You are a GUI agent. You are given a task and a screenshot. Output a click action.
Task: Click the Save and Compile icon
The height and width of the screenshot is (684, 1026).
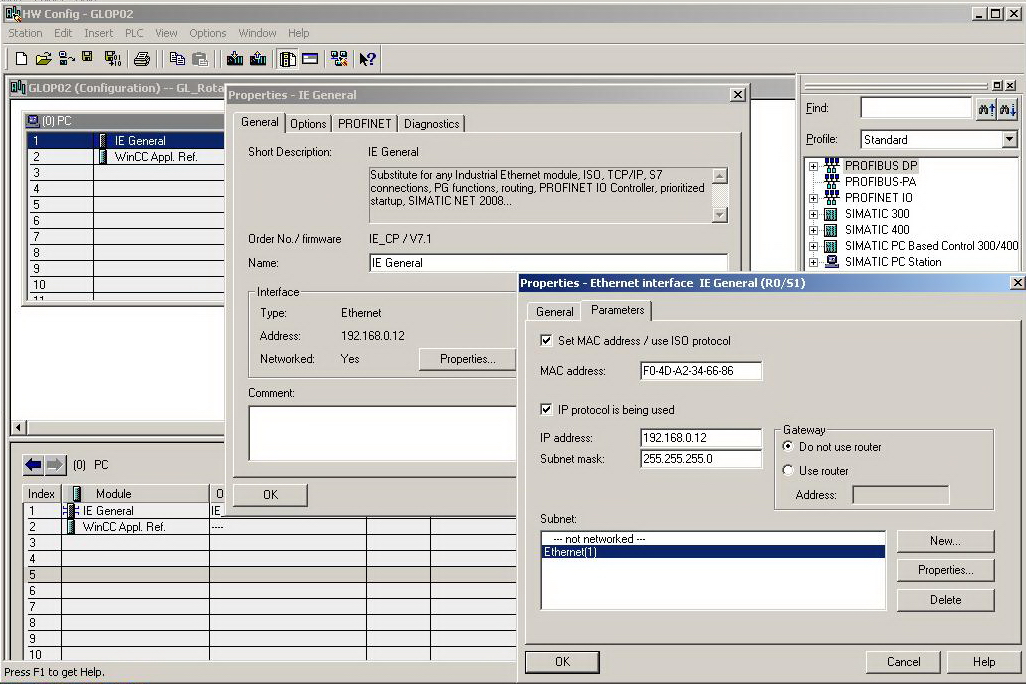coord(113,59)
